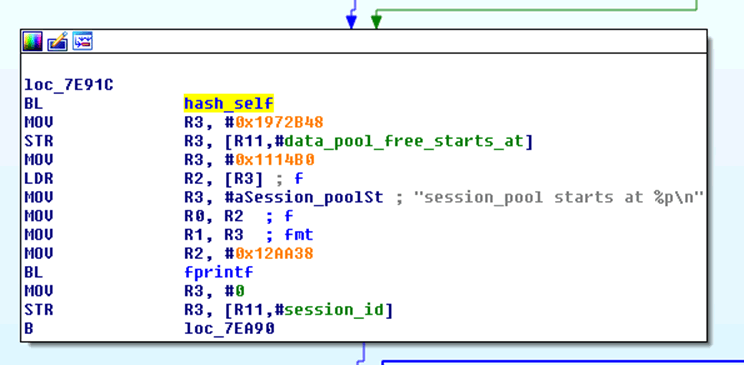Click the 0x1114B0 address value

tap(275, 160)
